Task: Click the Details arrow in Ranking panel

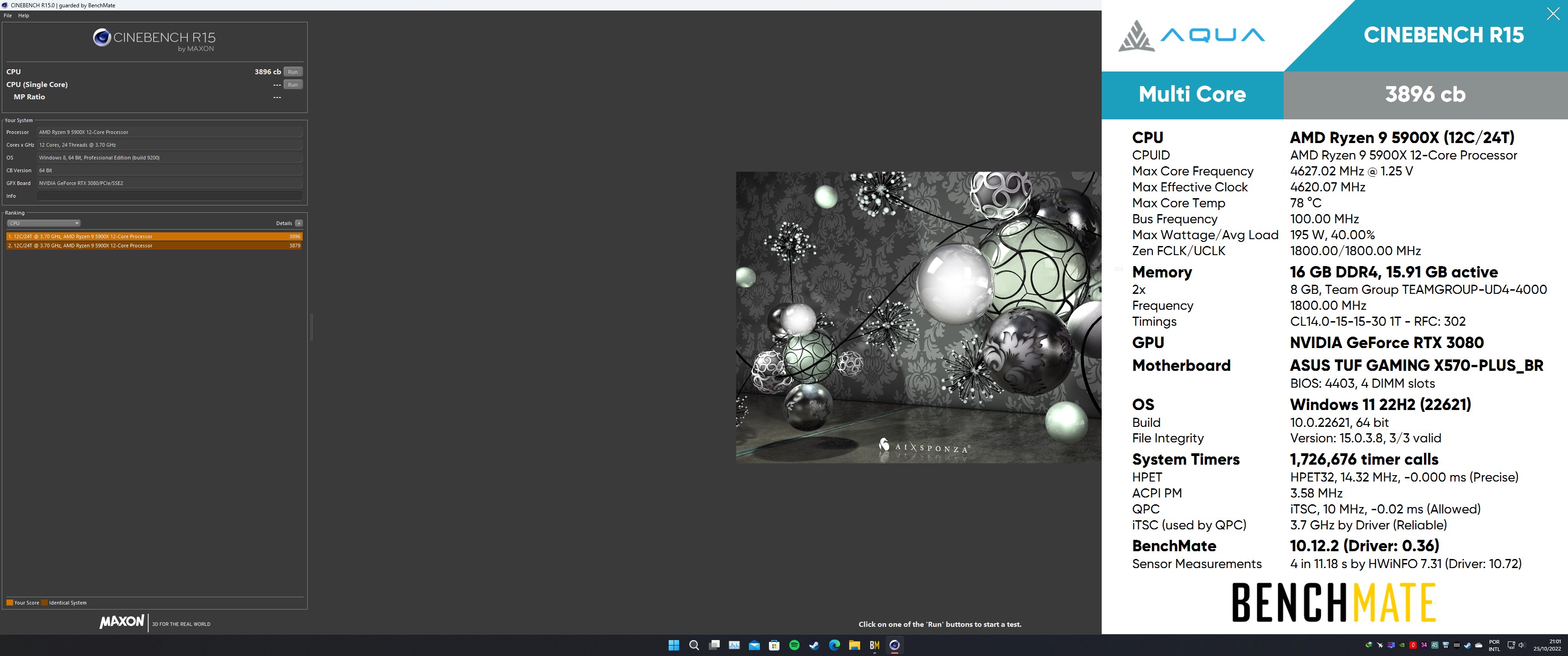Action: (x=299, y=223)
